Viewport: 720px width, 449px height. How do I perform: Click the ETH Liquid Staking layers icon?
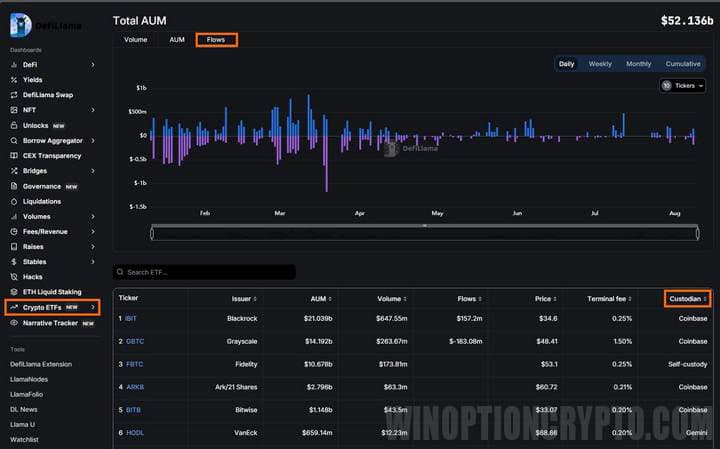(x=14, y=292)
